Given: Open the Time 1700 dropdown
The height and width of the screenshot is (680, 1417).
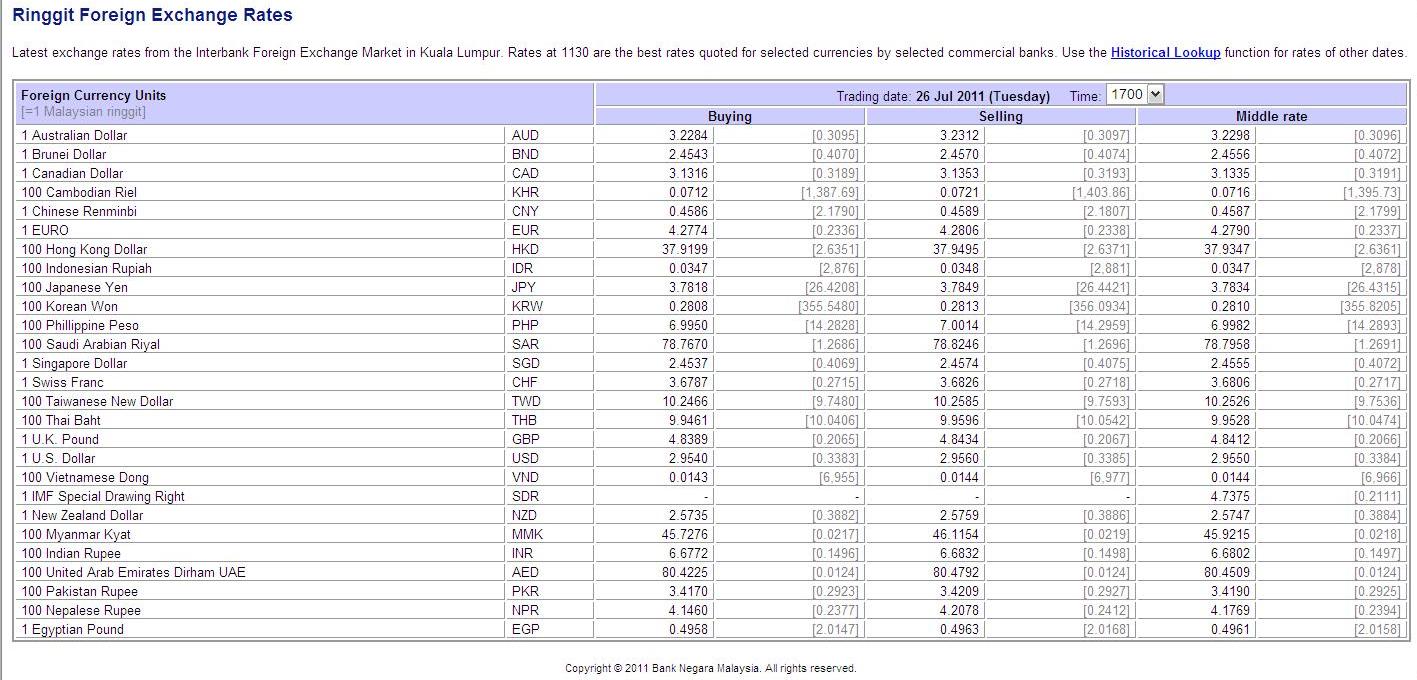Looking at the screenshot, I should [x=1136, y=94].
